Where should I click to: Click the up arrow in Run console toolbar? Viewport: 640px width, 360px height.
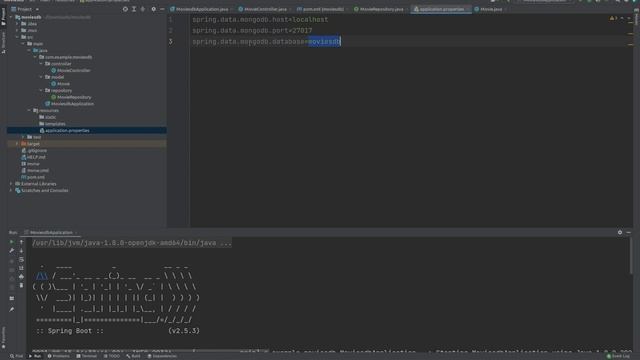point(21,242)
